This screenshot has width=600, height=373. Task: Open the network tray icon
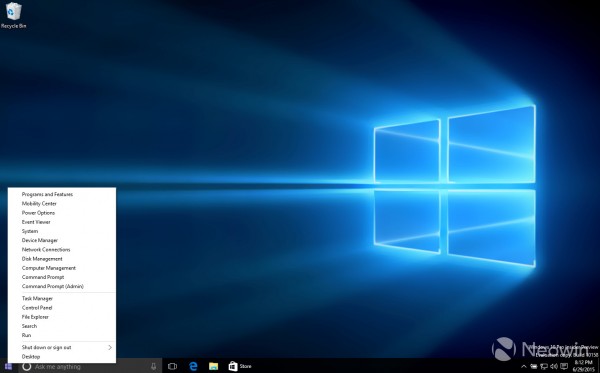(x=544, y=366)
